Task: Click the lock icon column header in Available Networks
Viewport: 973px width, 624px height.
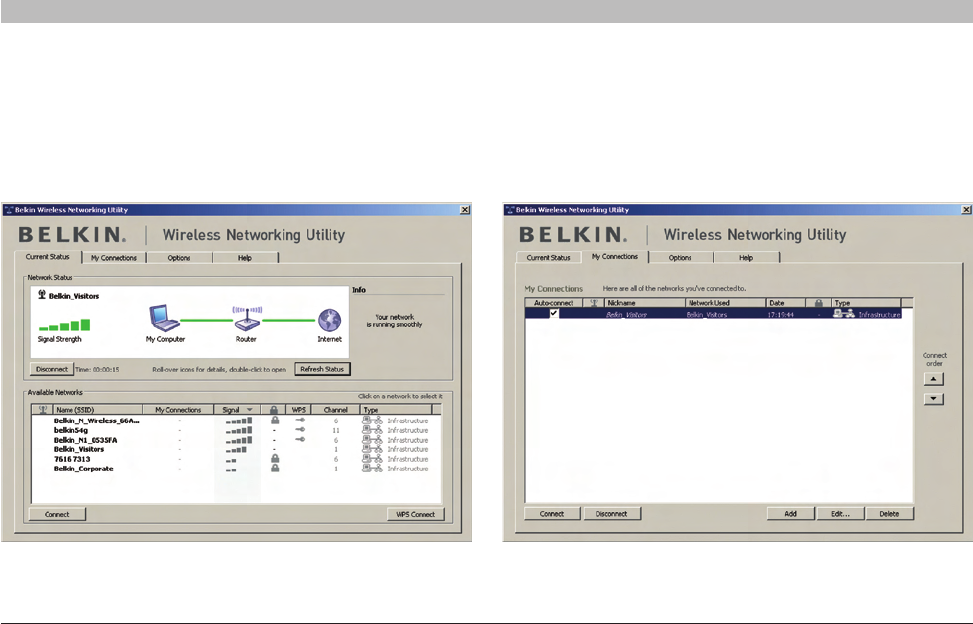Action: (274, 409)
